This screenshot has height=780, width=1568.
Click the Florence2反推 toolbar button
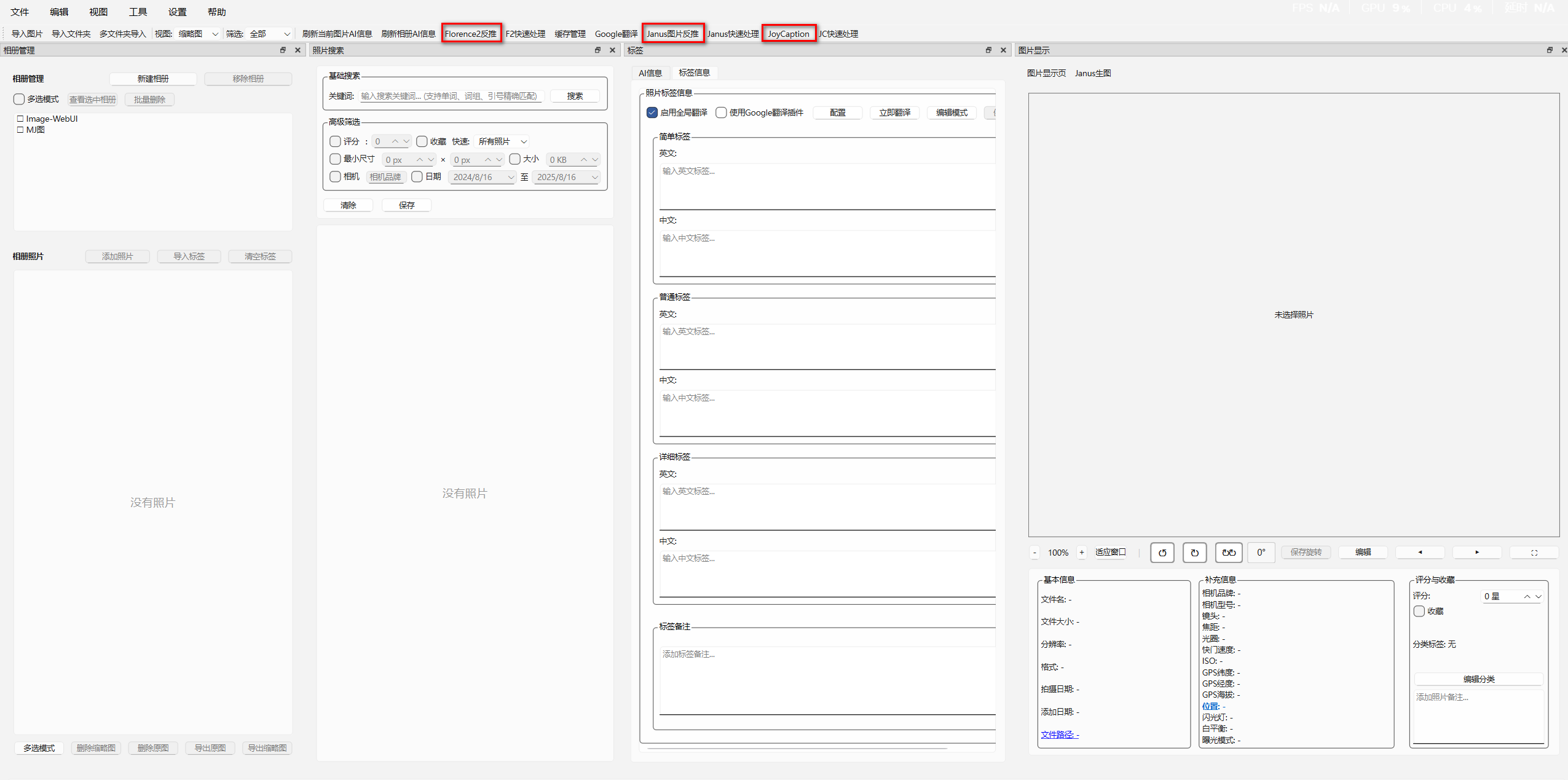tap(471, 34)
